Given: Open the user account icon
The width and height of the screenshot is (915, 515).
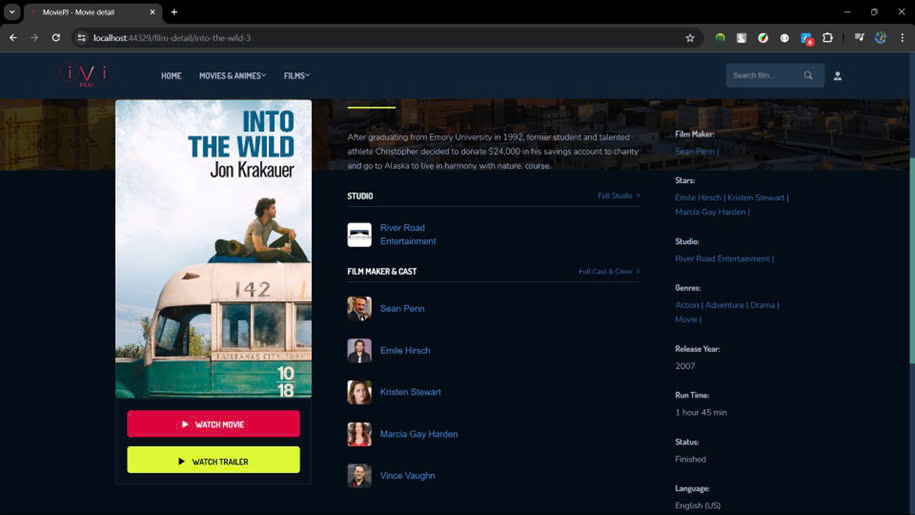Looking at the screenshot, I should 837,76.
